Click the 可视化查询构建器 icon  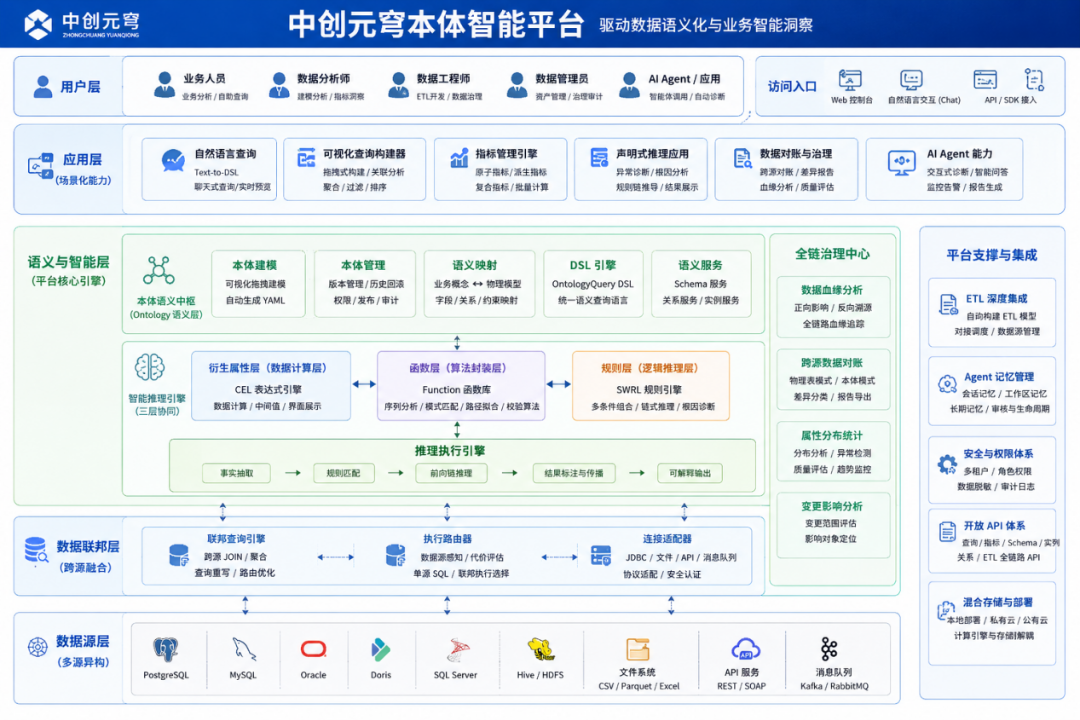coord(306,158)
